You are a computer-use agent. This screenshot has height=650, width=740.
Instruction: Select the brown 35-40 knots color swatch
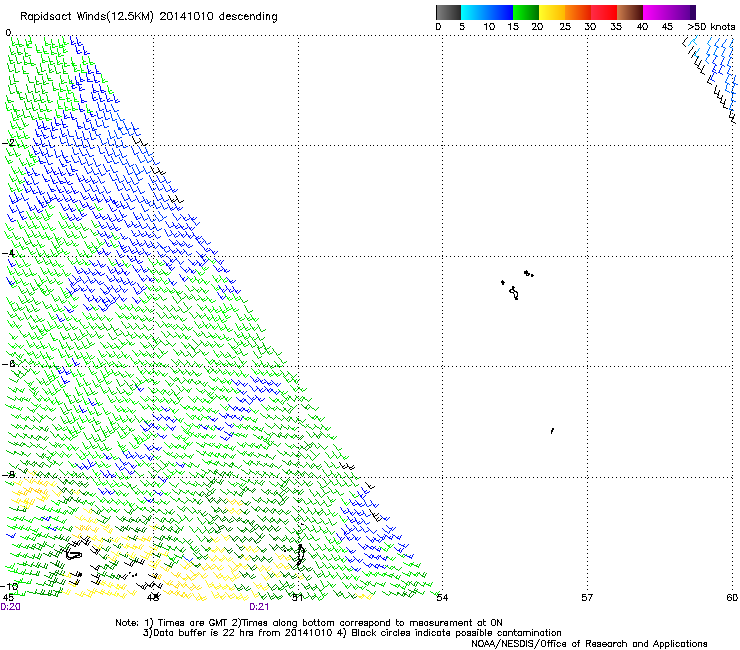pyautogui.click(x=630, y=12)
